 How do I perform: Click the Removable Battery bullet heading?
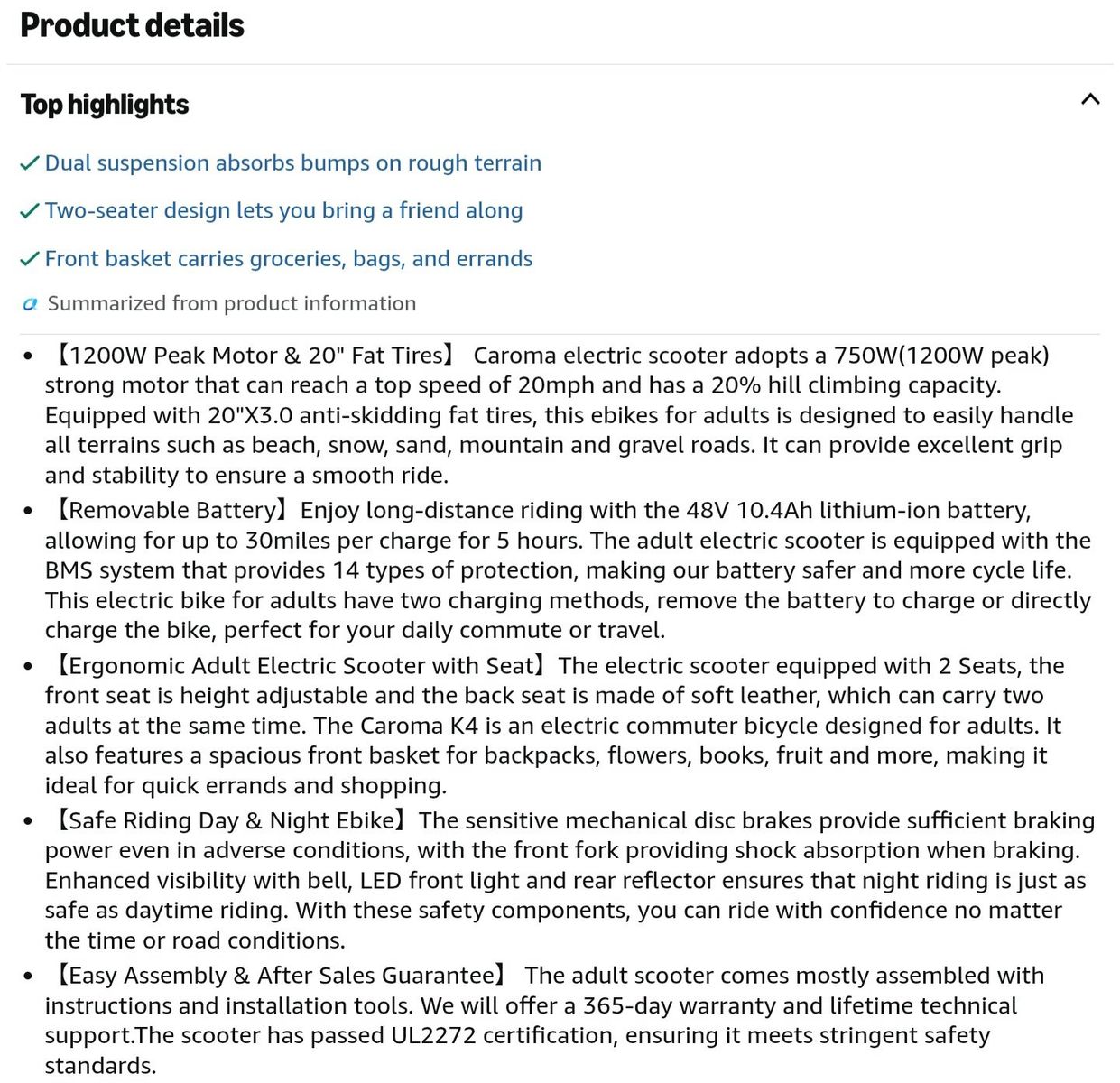coord(170,511)
